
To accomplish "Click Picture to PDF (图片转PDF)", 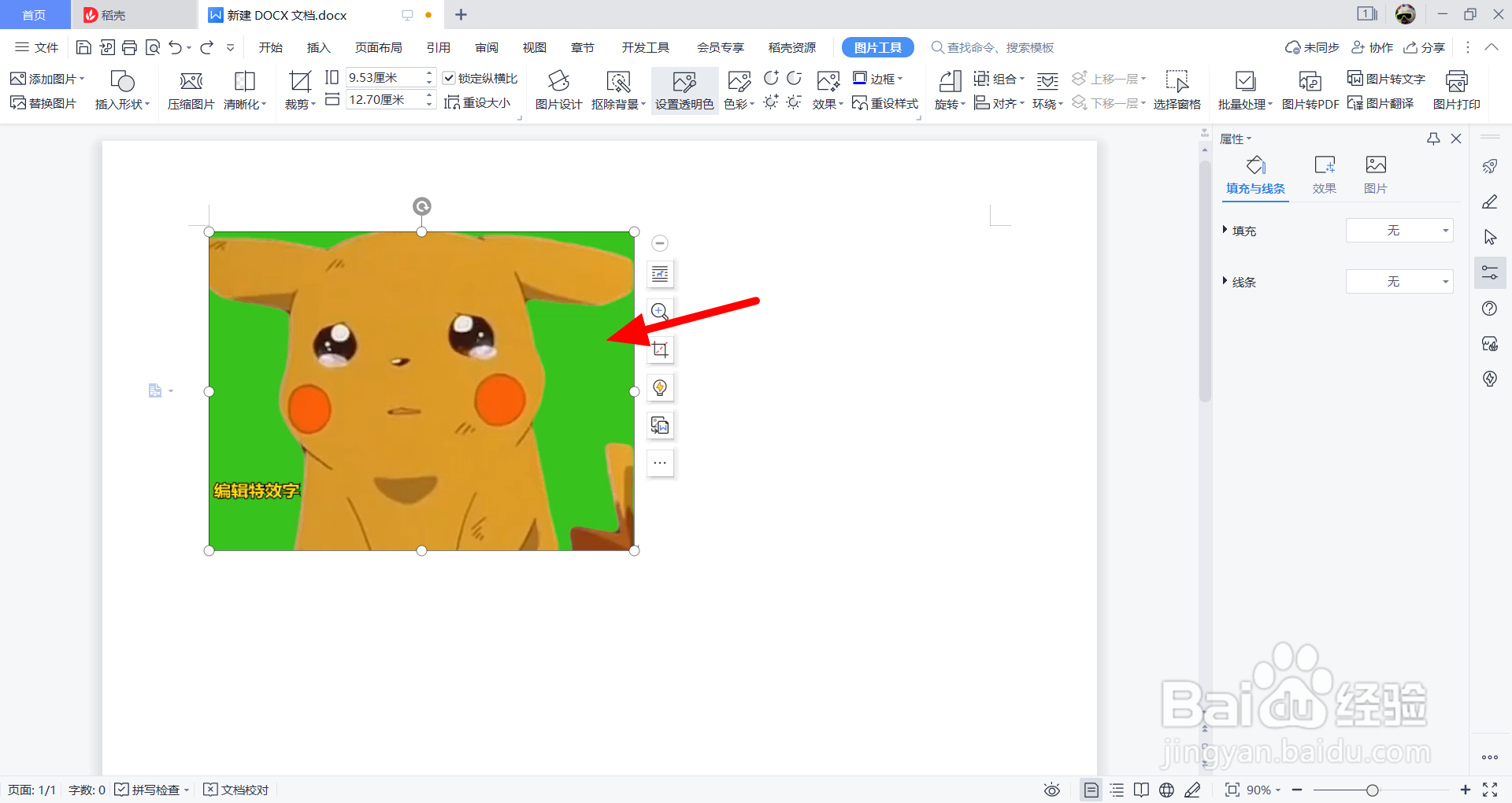I will point(1310,91).
